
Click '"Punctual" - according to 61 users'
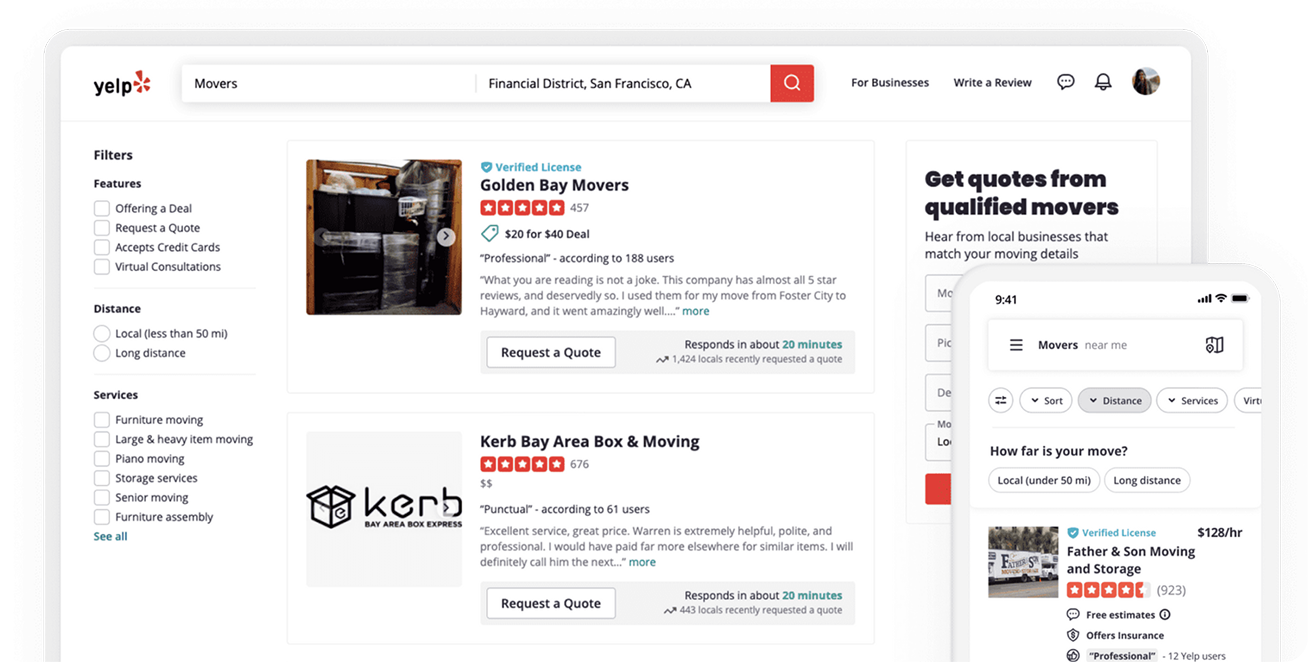[565, 509]
